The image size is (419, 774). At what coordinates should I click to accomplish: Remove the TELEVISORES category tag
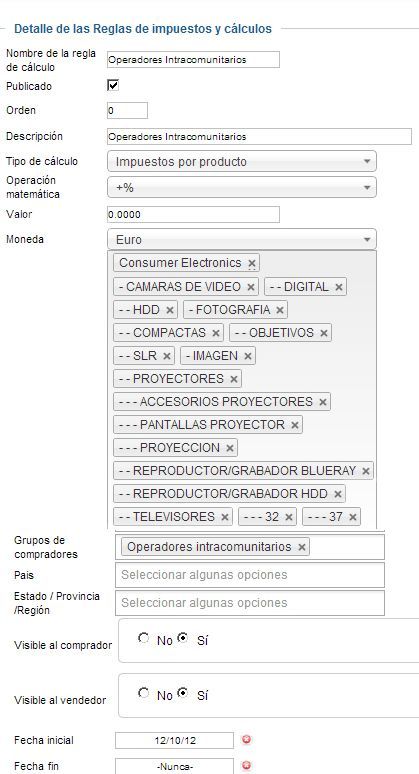point(225,517)
